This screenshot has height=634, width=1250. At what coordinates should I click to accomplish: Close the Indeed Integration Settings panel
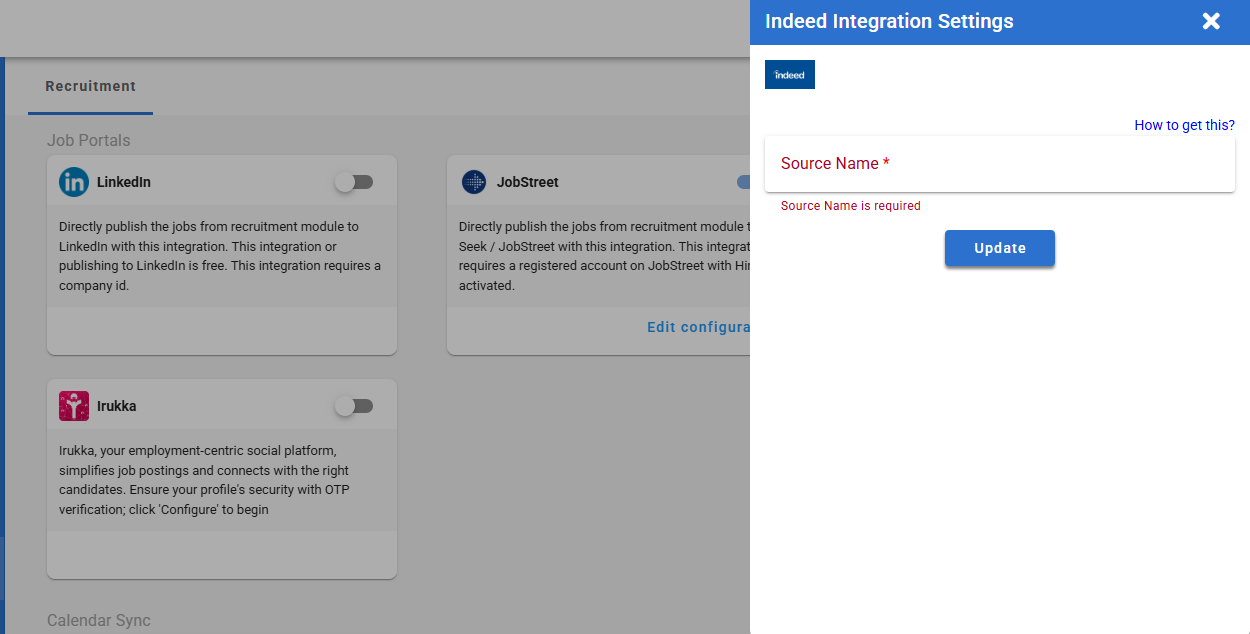pos(1211,21)
